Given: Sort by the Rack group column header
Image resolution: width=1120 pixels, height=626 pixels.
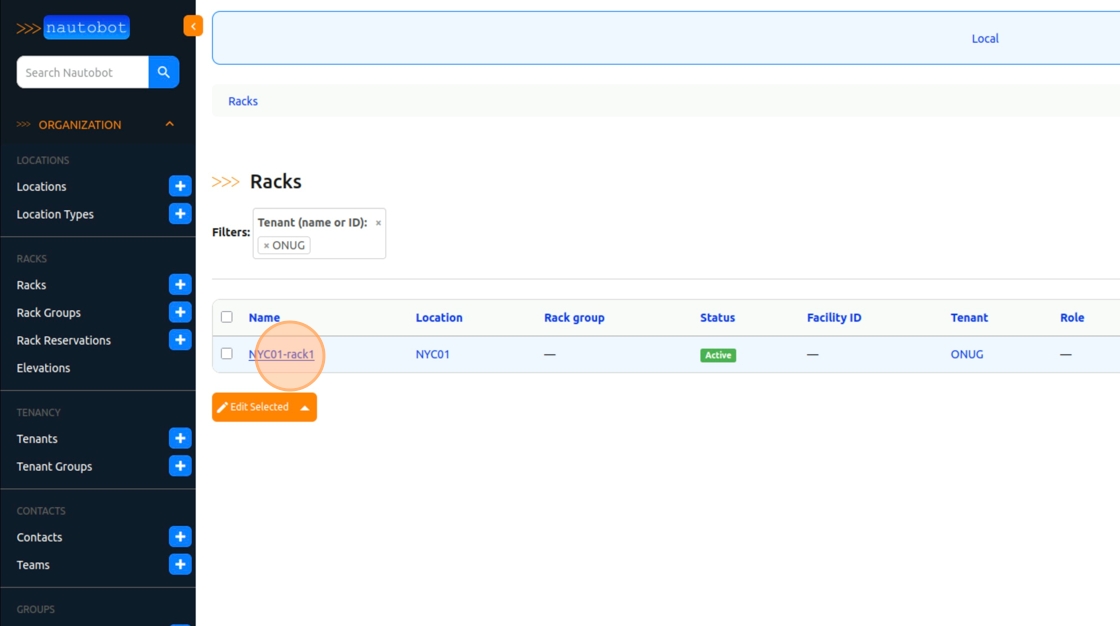Looking at the screenshot, I should coord(574,317).
